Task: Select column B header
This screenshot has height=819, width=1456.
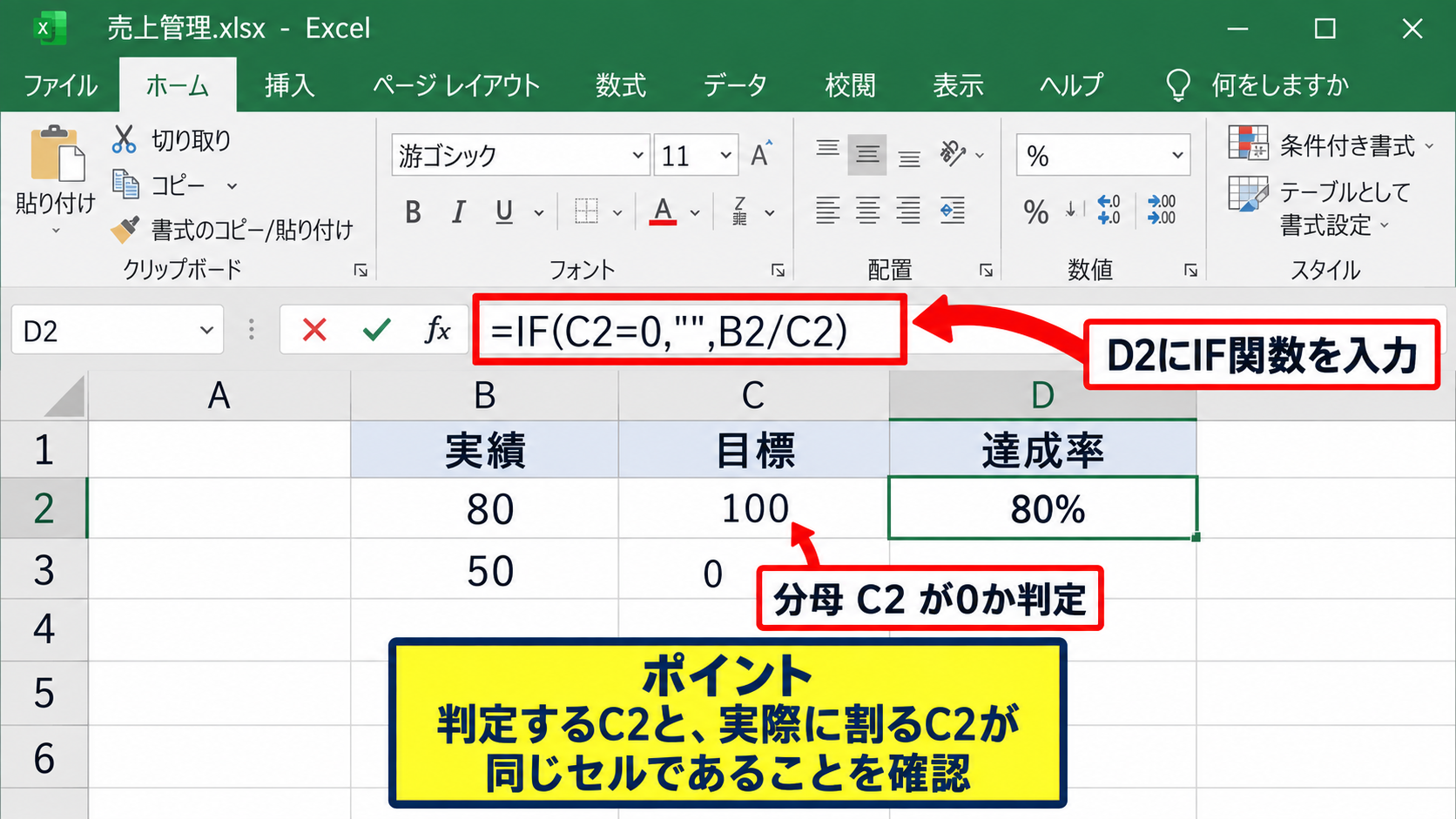Action: click(484, 395)
